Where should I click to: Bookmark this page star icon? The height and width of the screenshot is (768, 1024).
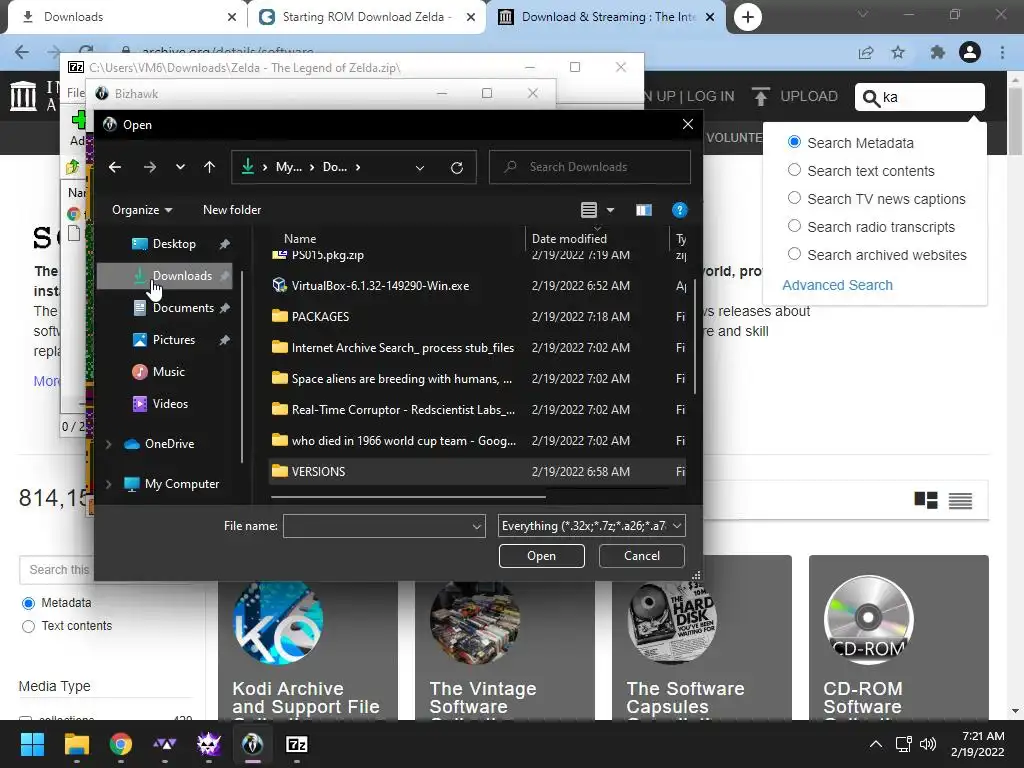point(898,52)
